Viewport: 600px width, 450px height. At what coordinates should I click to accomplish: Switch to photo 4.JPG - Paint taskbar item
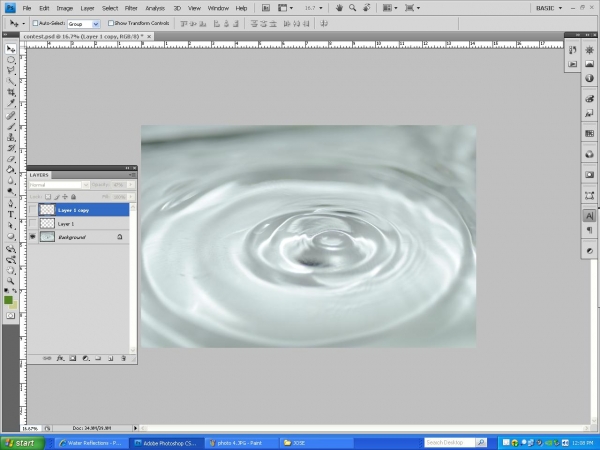tap(241, 443)
